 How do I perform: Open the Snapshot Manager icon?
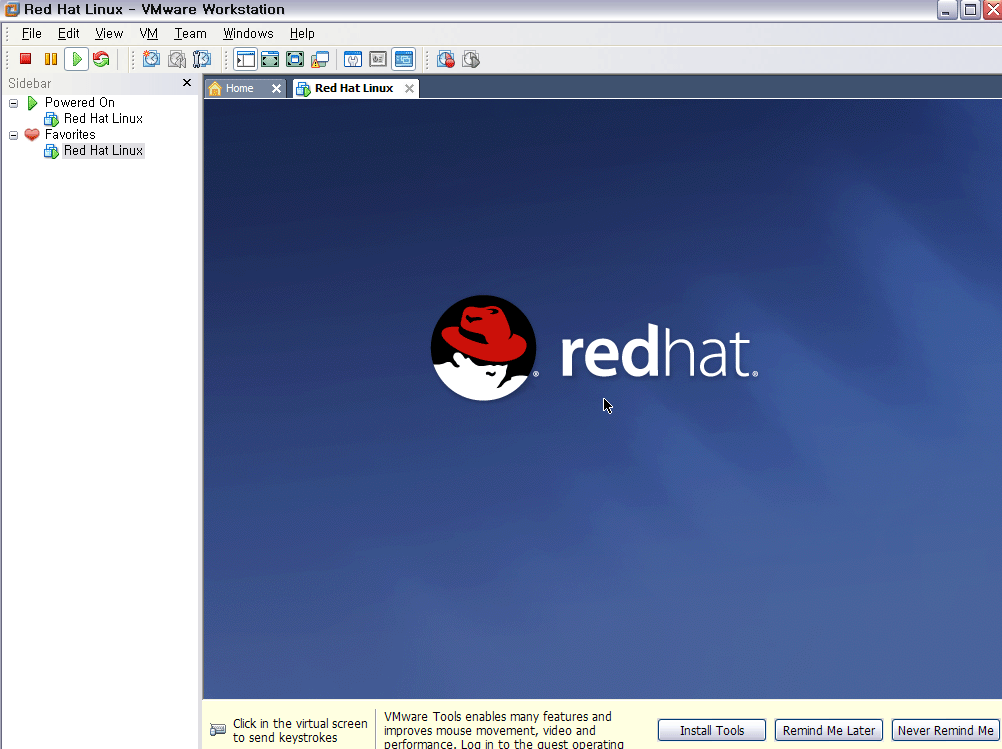click(202, 59)
